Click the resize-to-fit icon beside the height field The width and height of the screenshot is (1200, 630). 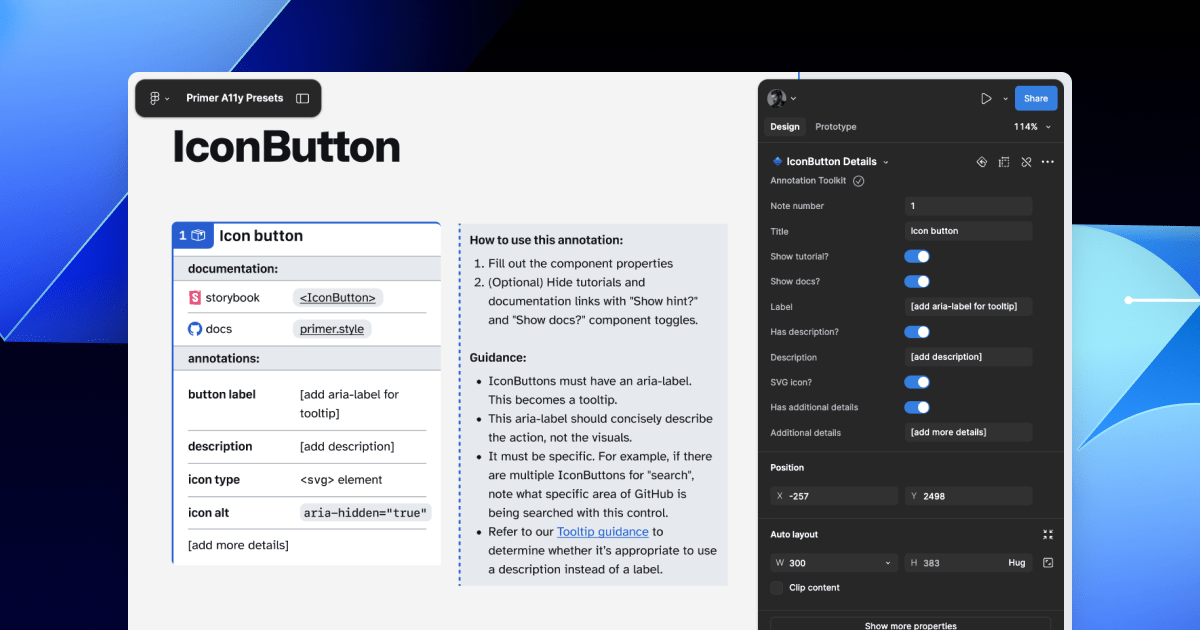coord(1047,563)
